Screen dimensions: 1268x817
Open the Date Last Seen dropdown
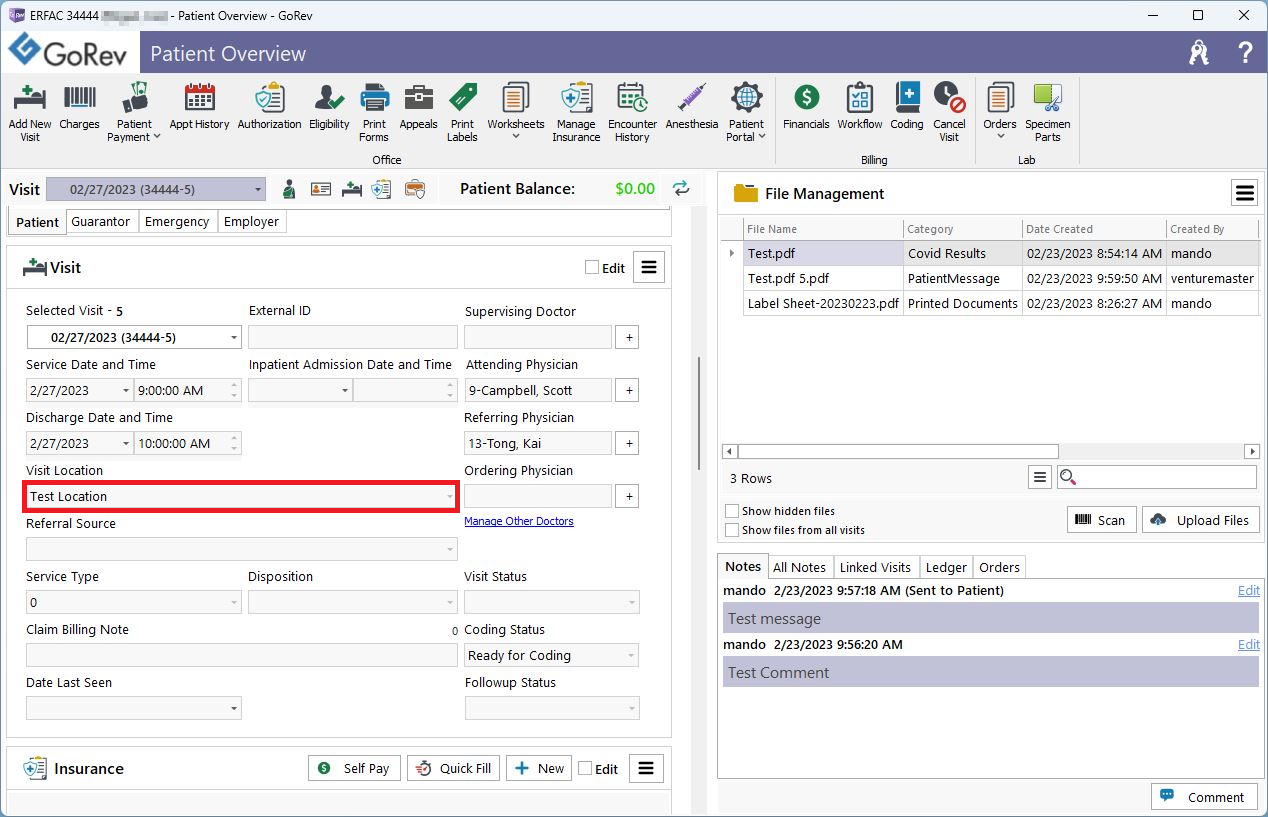(x=234, y=709)
